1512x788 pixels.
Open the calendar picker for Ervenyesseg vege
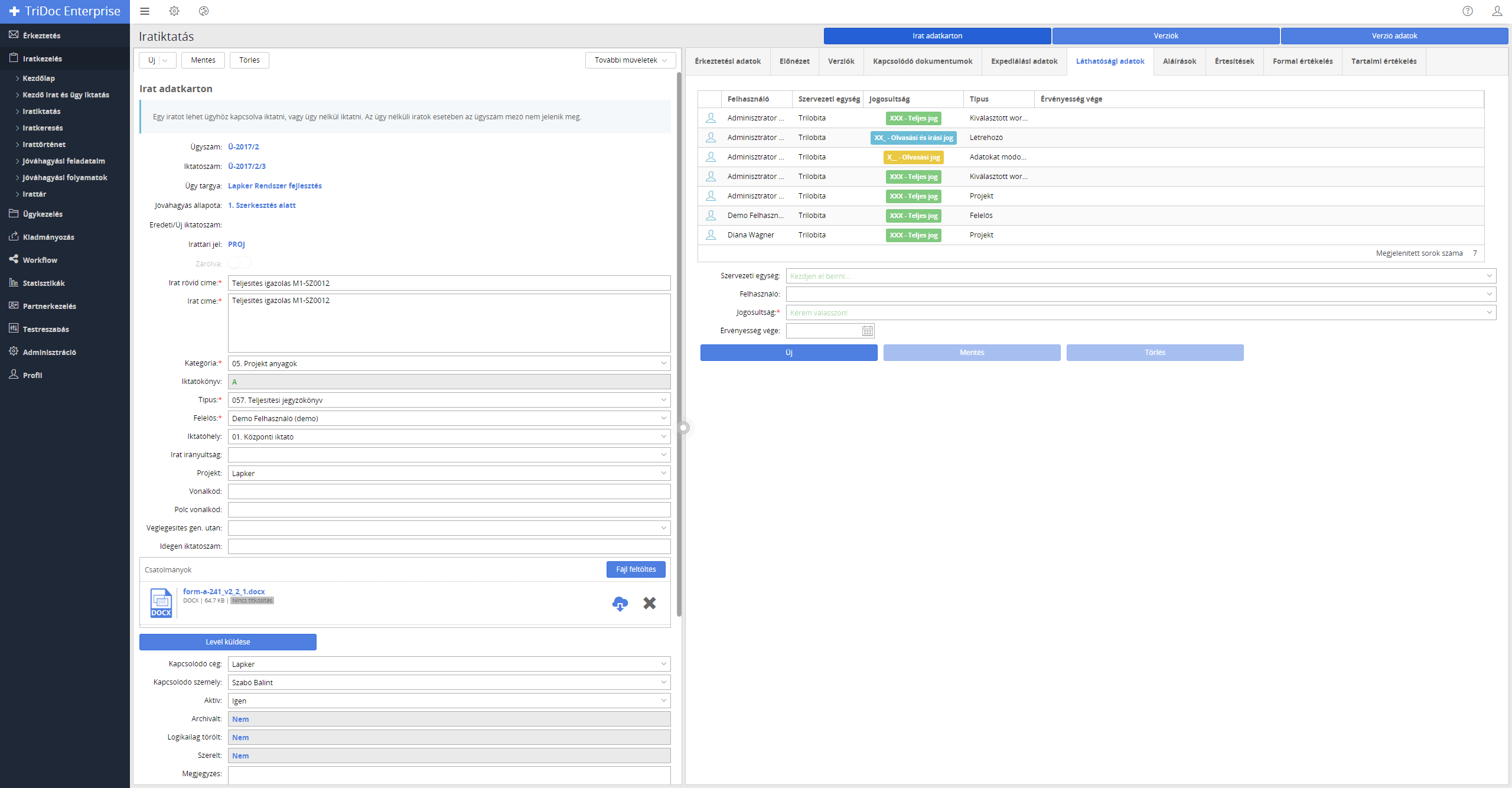[867, 331]
